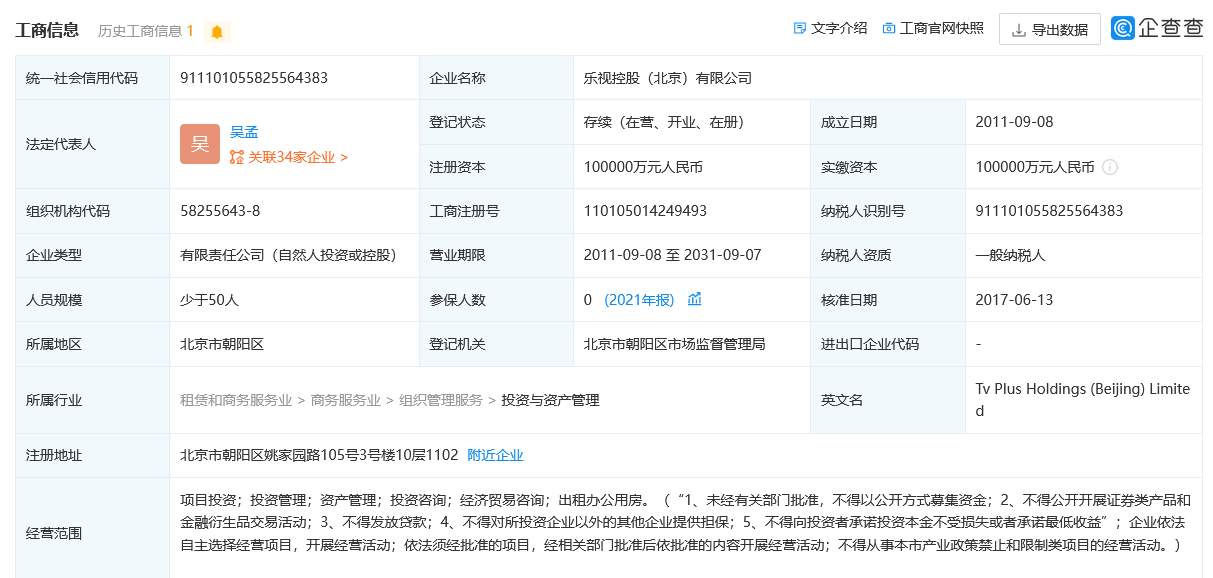Viewport: 1213px width, 578px height.
Task: Select credit code 911101055825564383 in first row
Action: pyautogui.click(x=254, y=78)
